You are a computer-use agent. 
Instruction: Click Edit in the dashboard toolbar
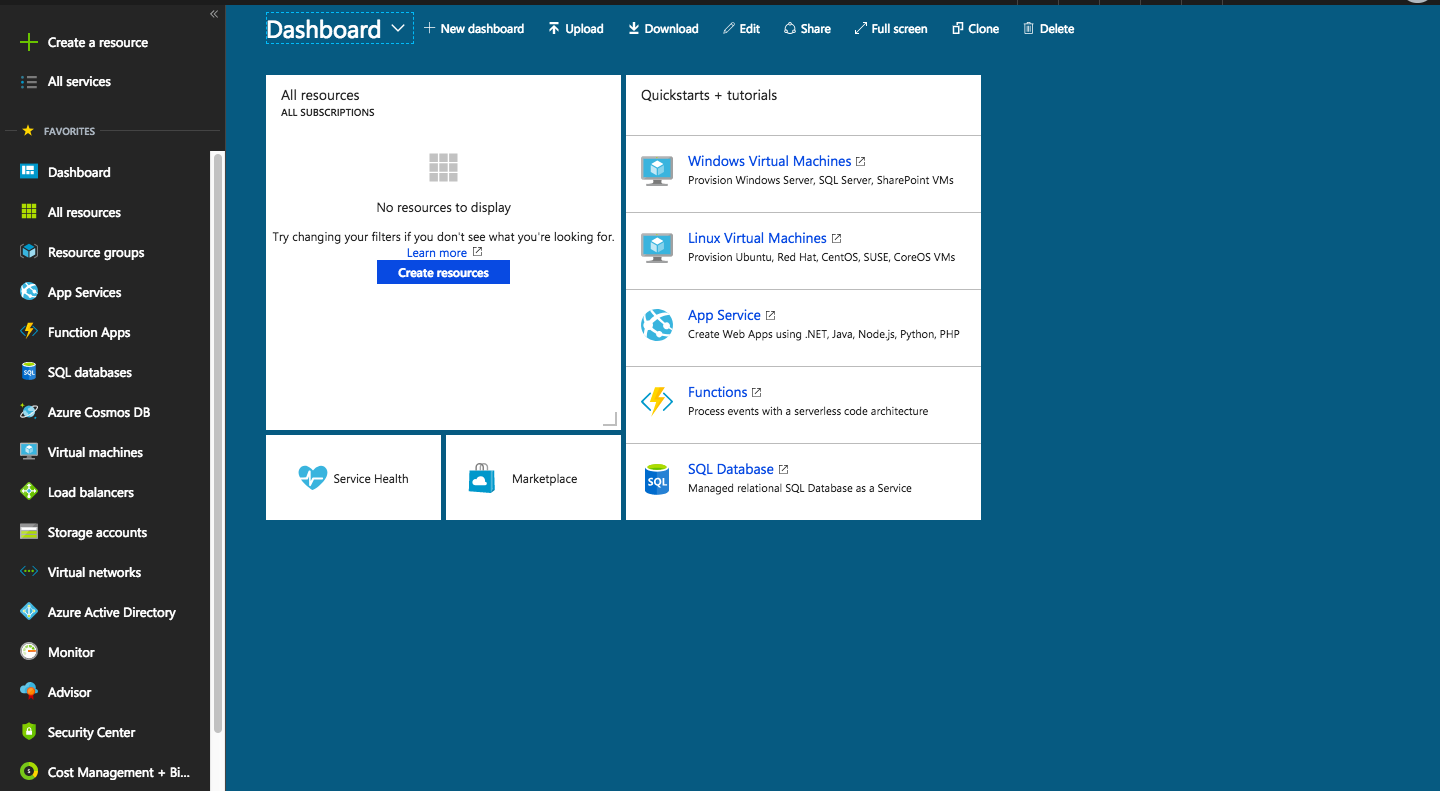coord(741,29)
